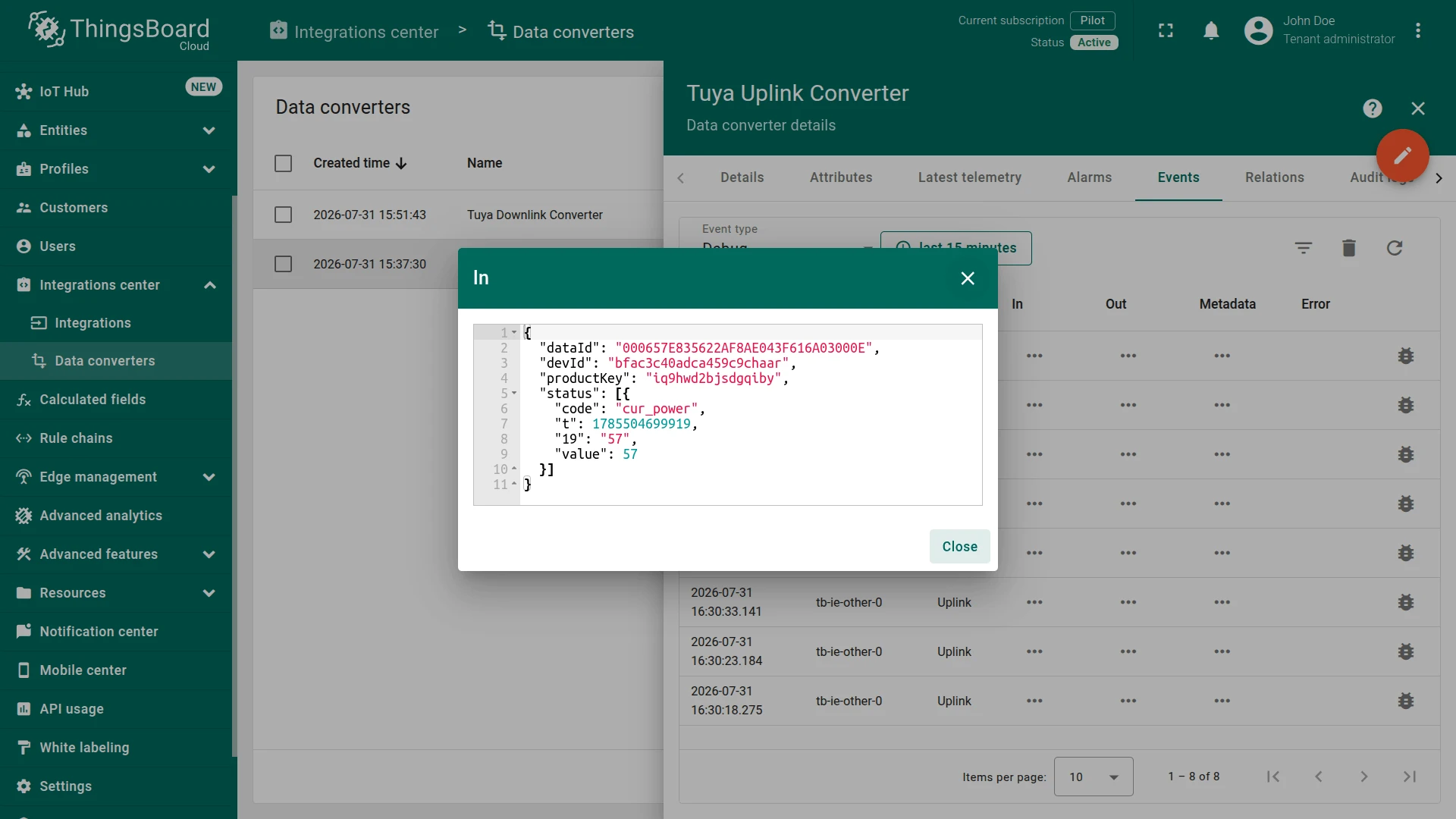Open the Alarms tab
1456x819 pixels.
1089,177
